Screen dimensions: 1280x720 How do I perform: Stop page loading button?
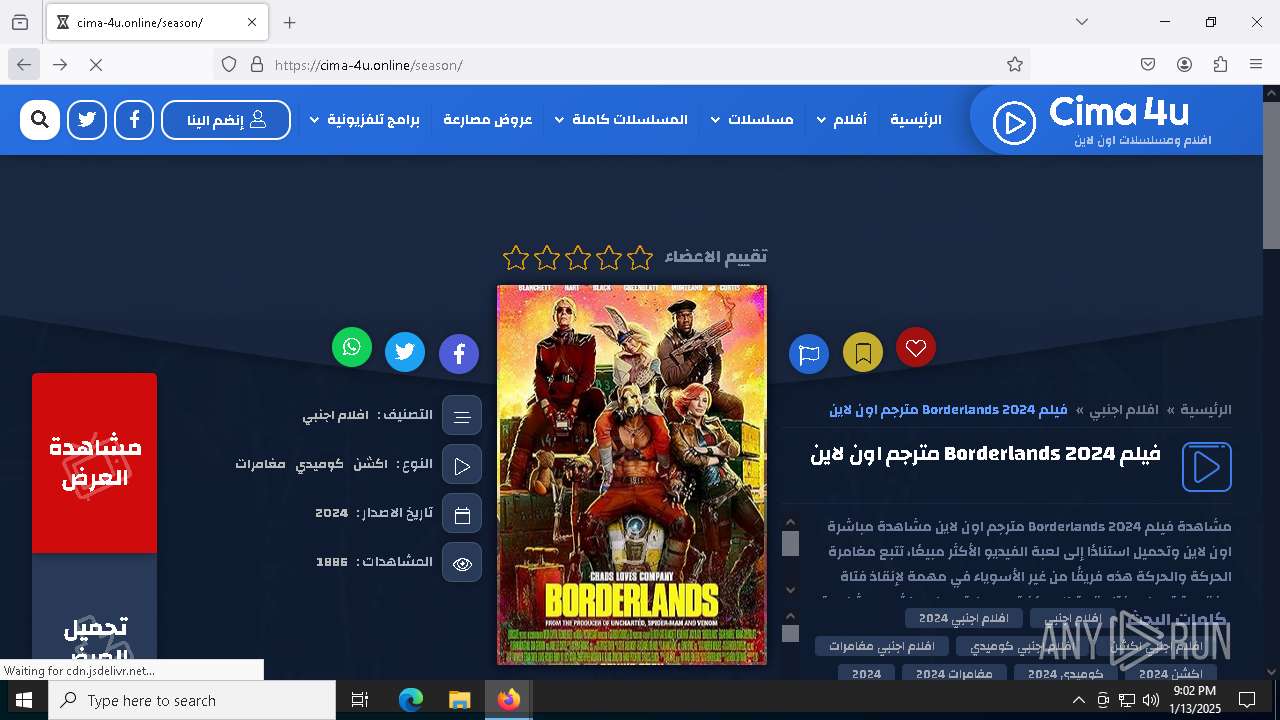click(x=96, y=65)
